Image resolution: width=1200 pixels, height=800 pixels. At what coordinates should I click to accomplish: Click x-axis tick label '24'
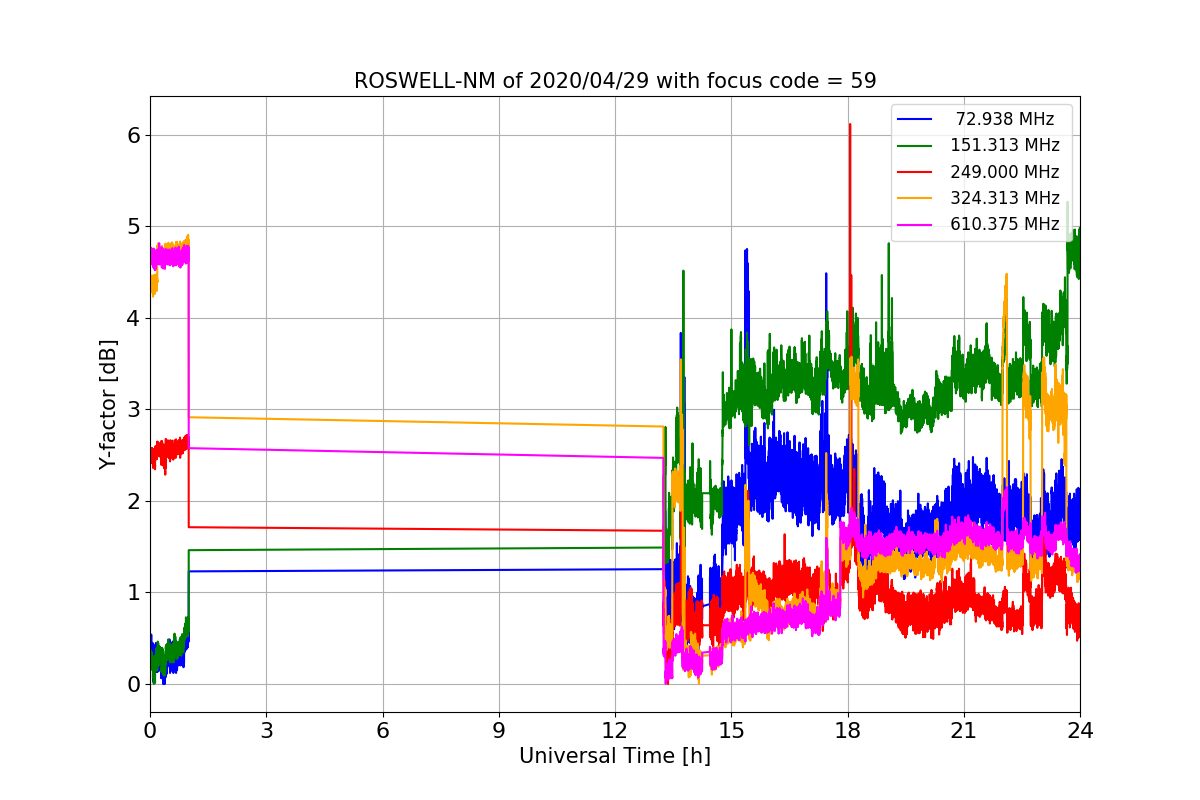coord(1080,731)
